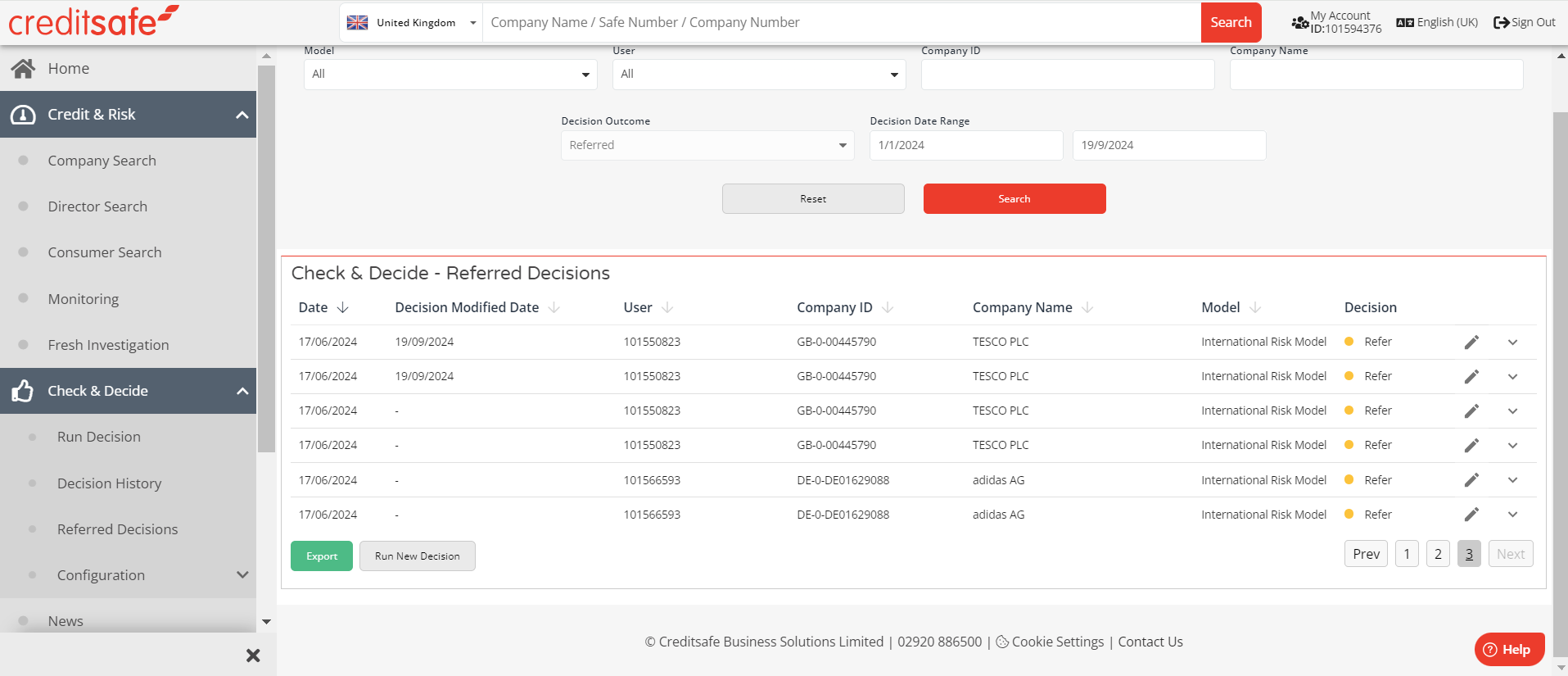Expand first adidas AG row chevron

1512,480
